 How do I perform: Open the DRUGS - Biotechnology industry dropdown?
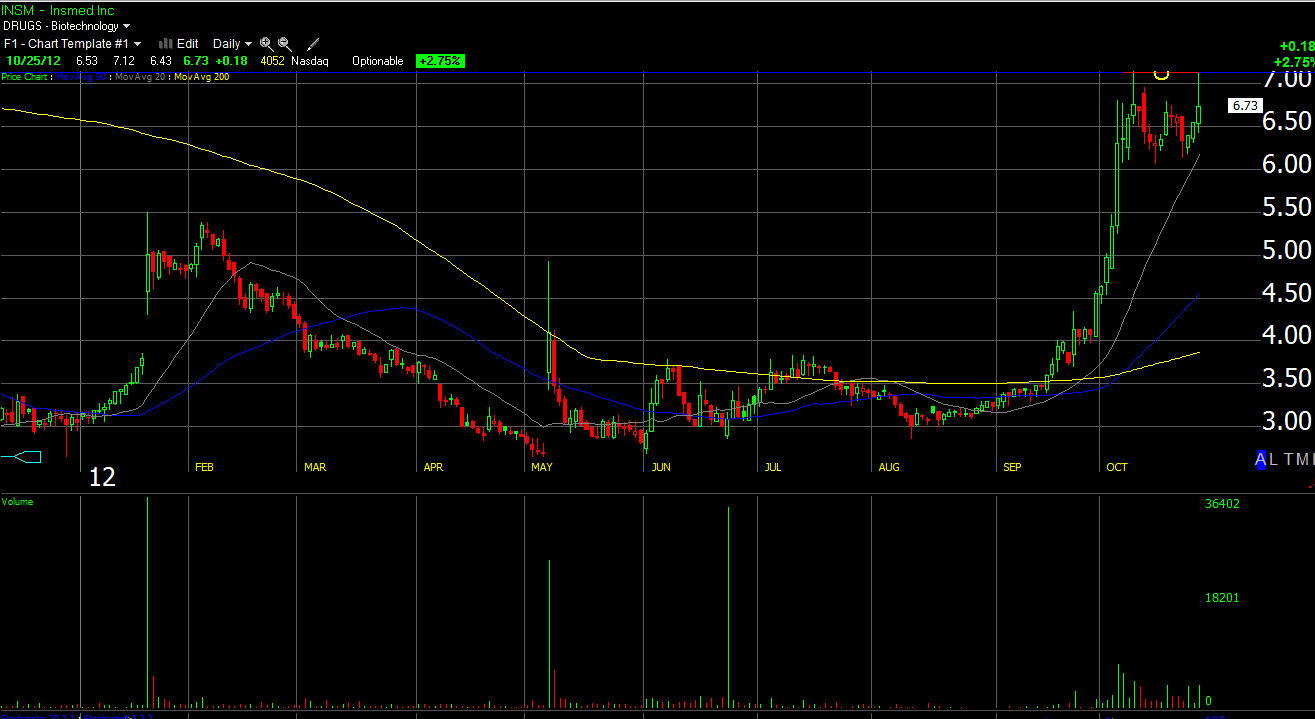pos(66,26)
